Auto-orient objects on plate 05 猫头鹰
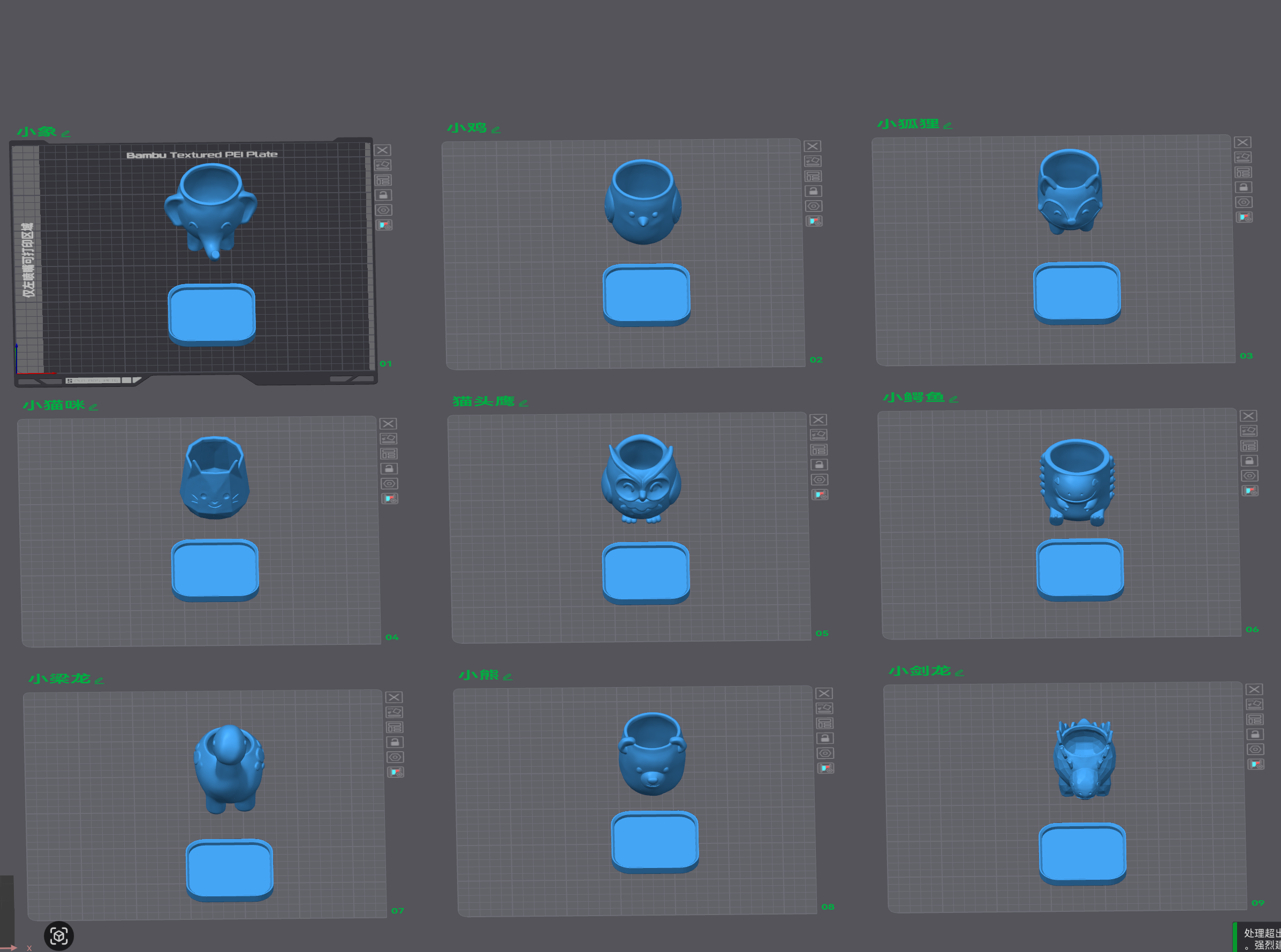This screenshot has height=952, width=1281. coord(818,435)
